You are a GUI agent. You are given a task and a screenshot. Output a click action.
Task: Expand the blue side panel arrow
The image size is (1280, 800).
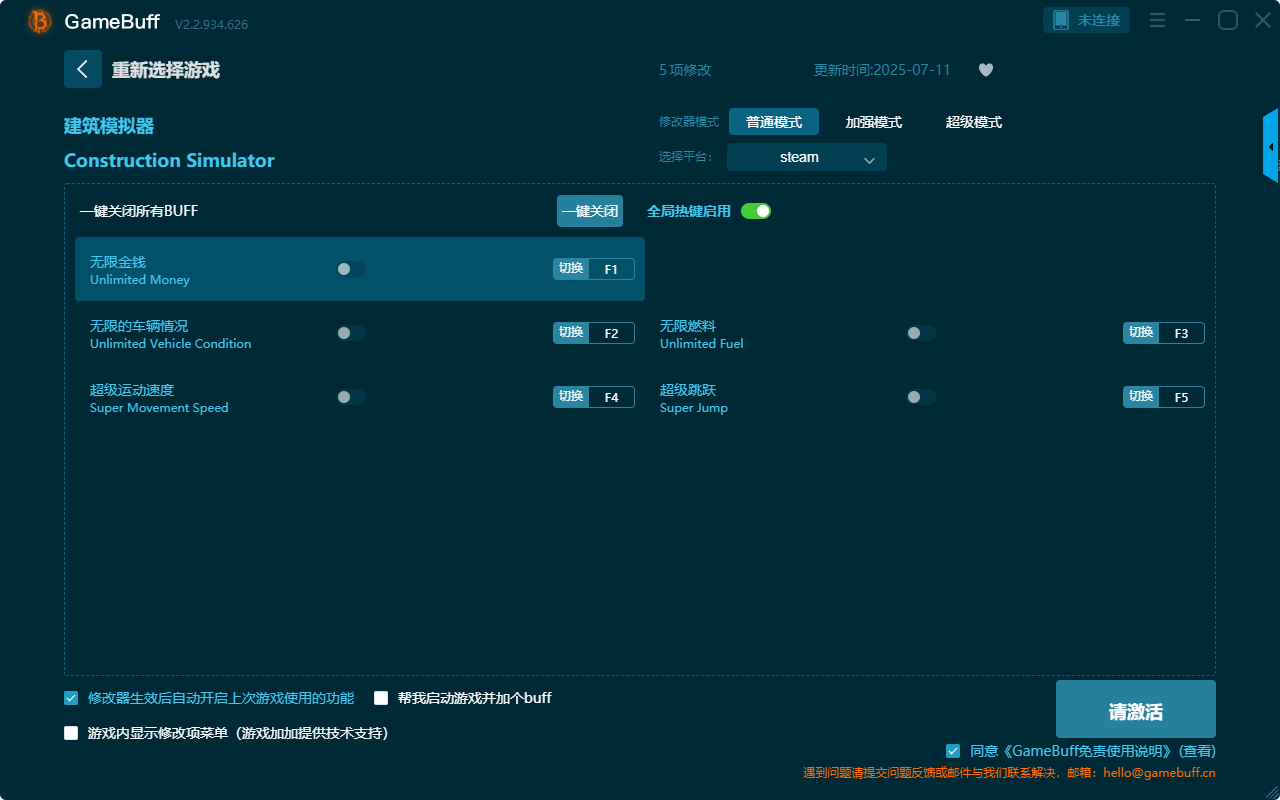pos(1271,146)
